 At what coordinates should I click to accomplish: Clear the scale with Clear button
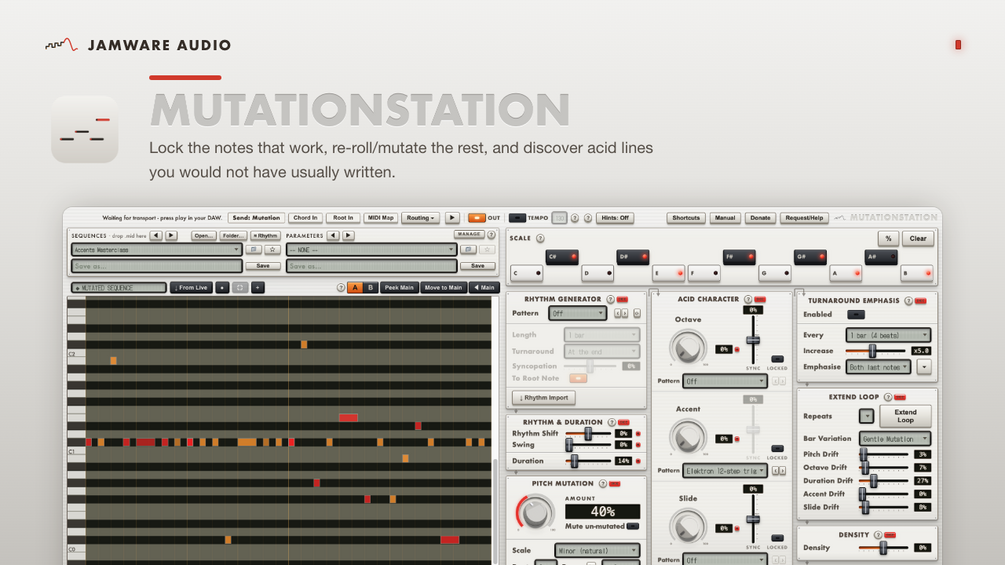click(x=918, y=238)
